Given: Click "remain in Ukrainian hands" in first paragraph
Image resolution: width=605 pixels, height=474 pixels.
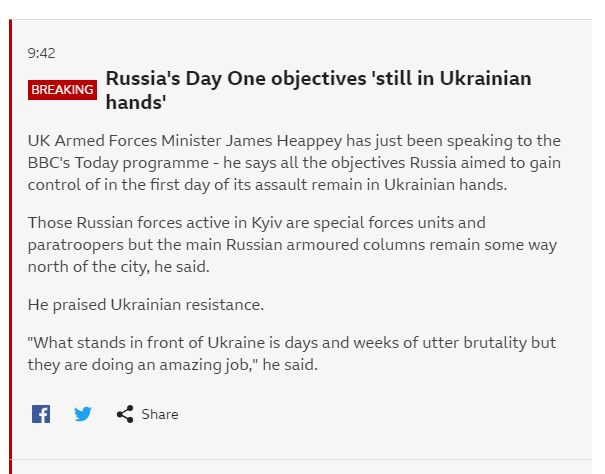Looking at the screenshot, I should (413, 185).
